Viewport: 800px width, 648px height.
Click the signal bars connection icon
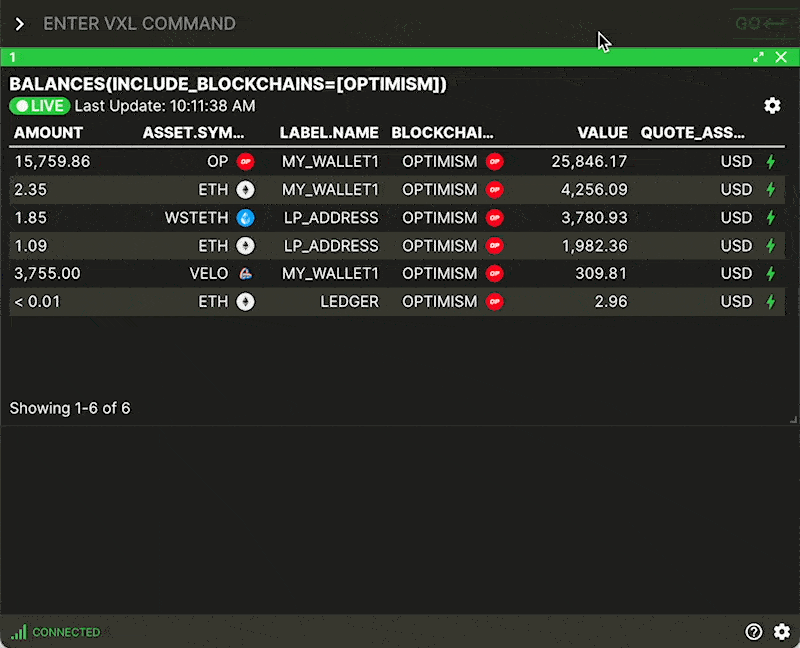tap(18, 632)
